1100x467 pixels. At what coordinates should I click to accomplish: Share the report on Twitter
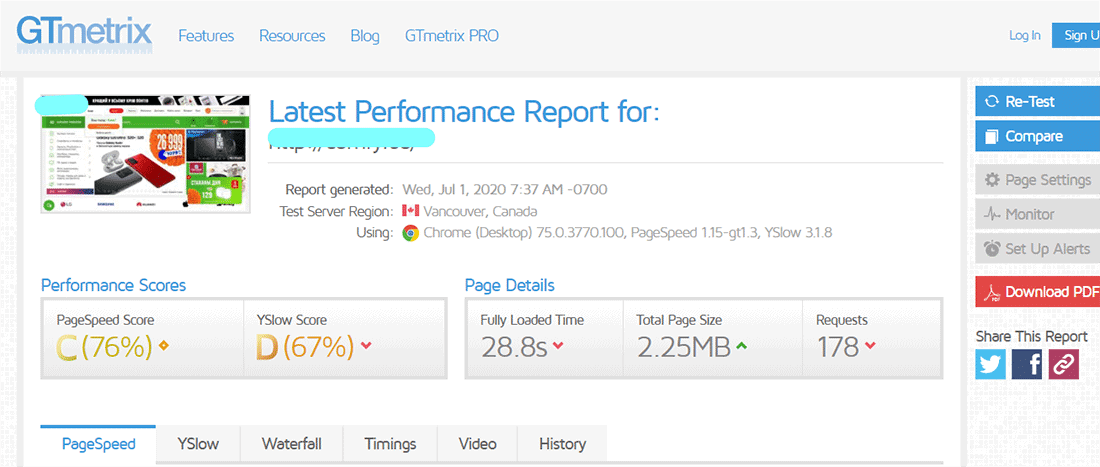pyautogui.click(x=990, y=364)
